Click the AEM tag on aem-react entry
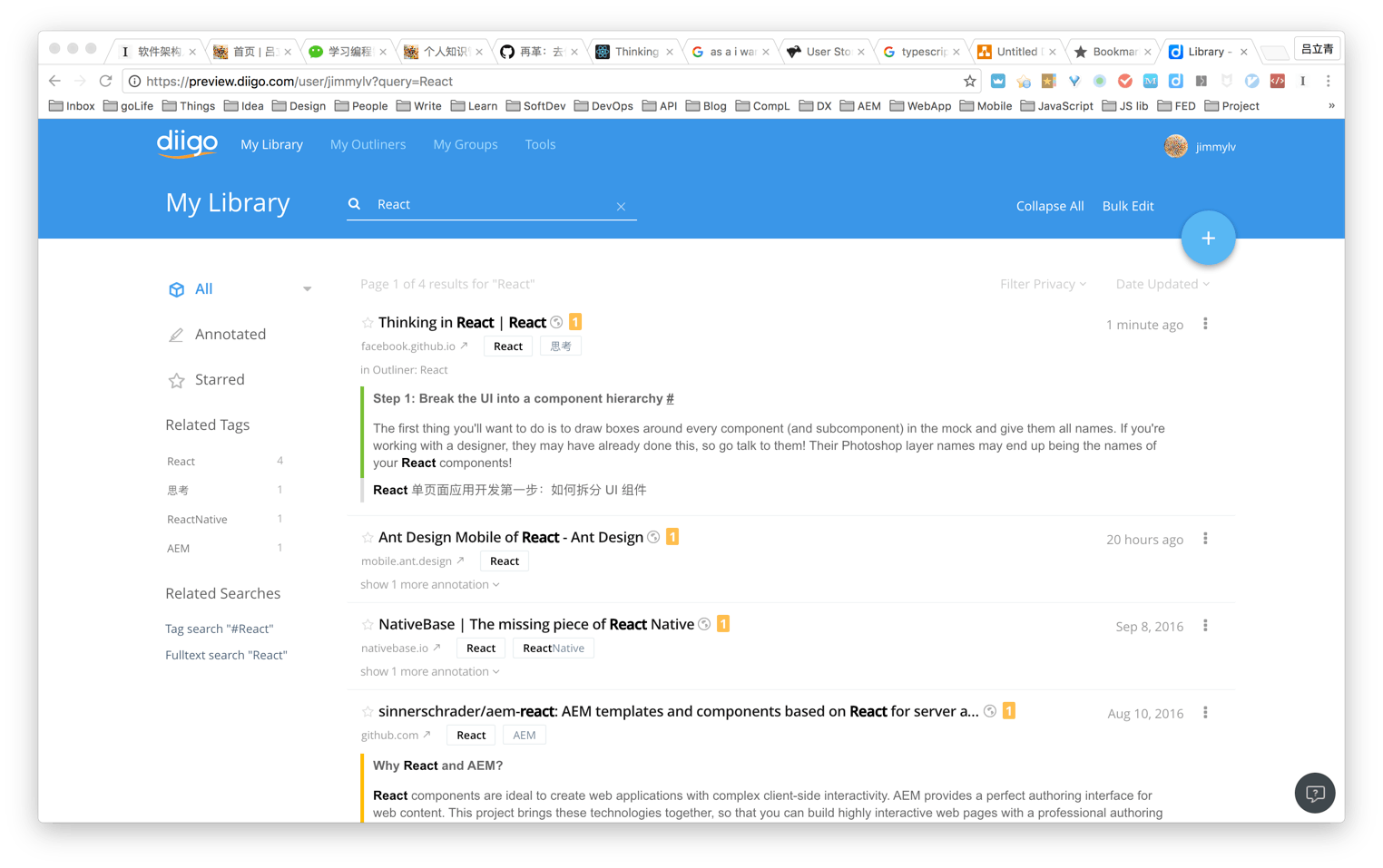 (x=525, y=735)
